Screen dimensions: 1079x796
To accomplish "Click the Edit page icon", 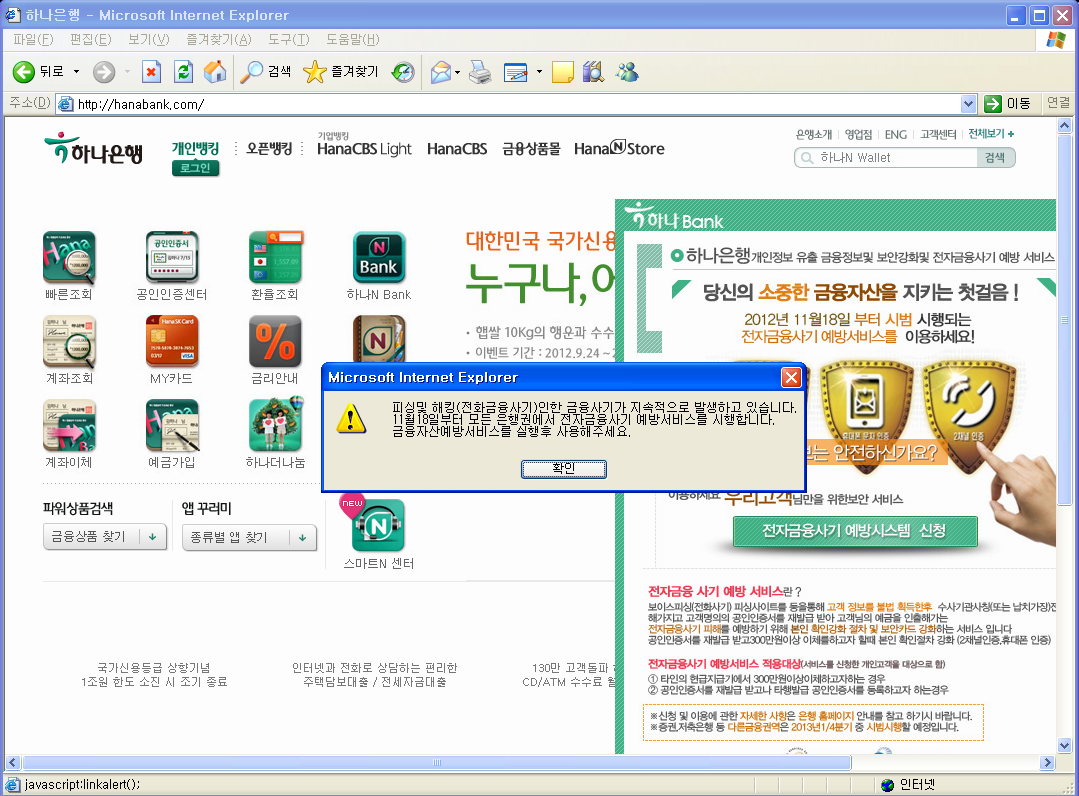I will (515, 72).
